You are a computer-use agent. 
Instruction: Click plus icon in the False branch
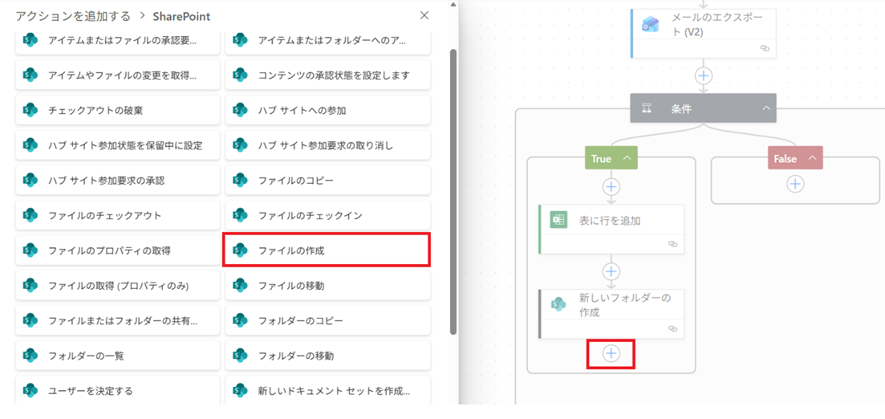pos(795,184)
